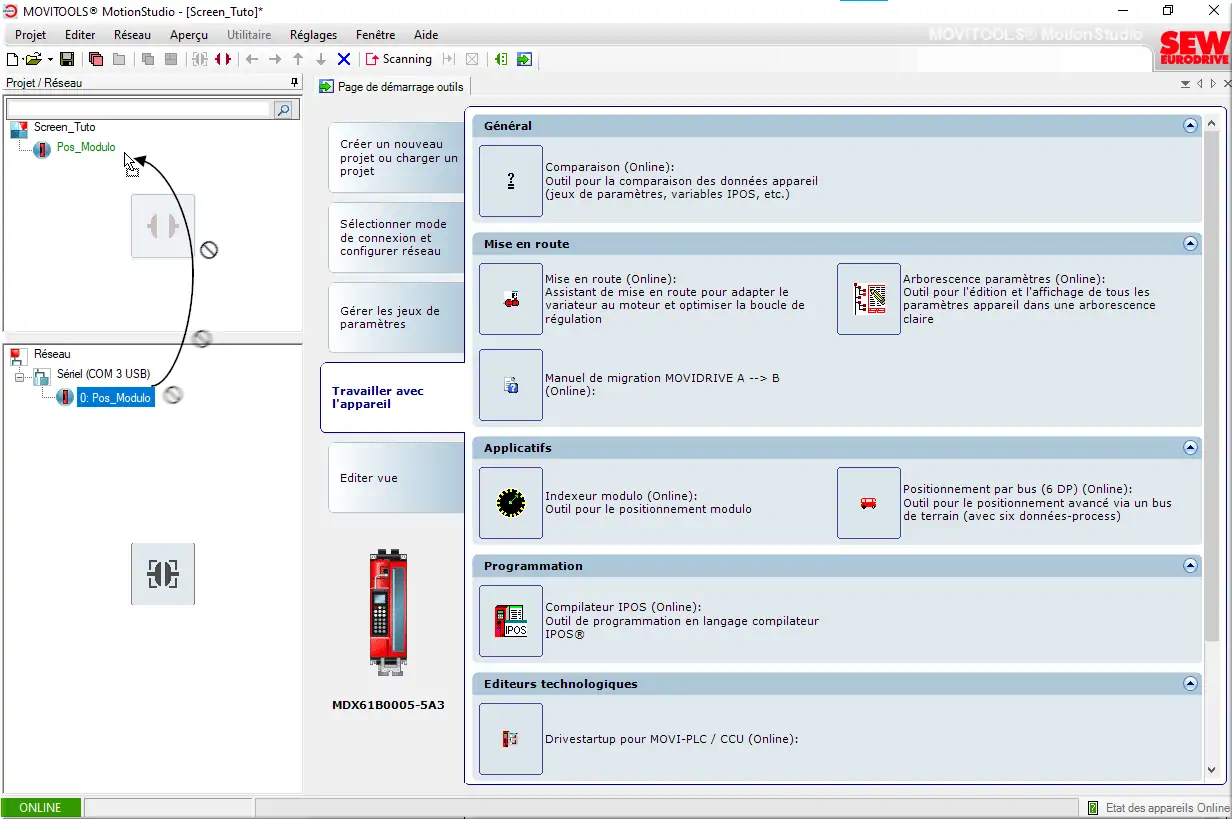Pin the Projet / Réseau panel
The height and width of the screenshot is (819, 1232).
(x=294, y=83)
